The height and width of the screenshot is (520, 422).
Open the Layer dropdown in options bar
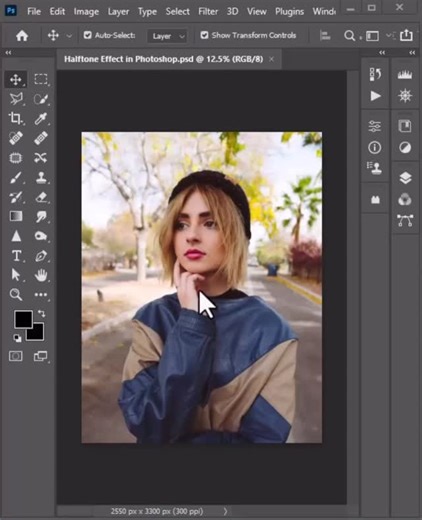pos(167,36)
